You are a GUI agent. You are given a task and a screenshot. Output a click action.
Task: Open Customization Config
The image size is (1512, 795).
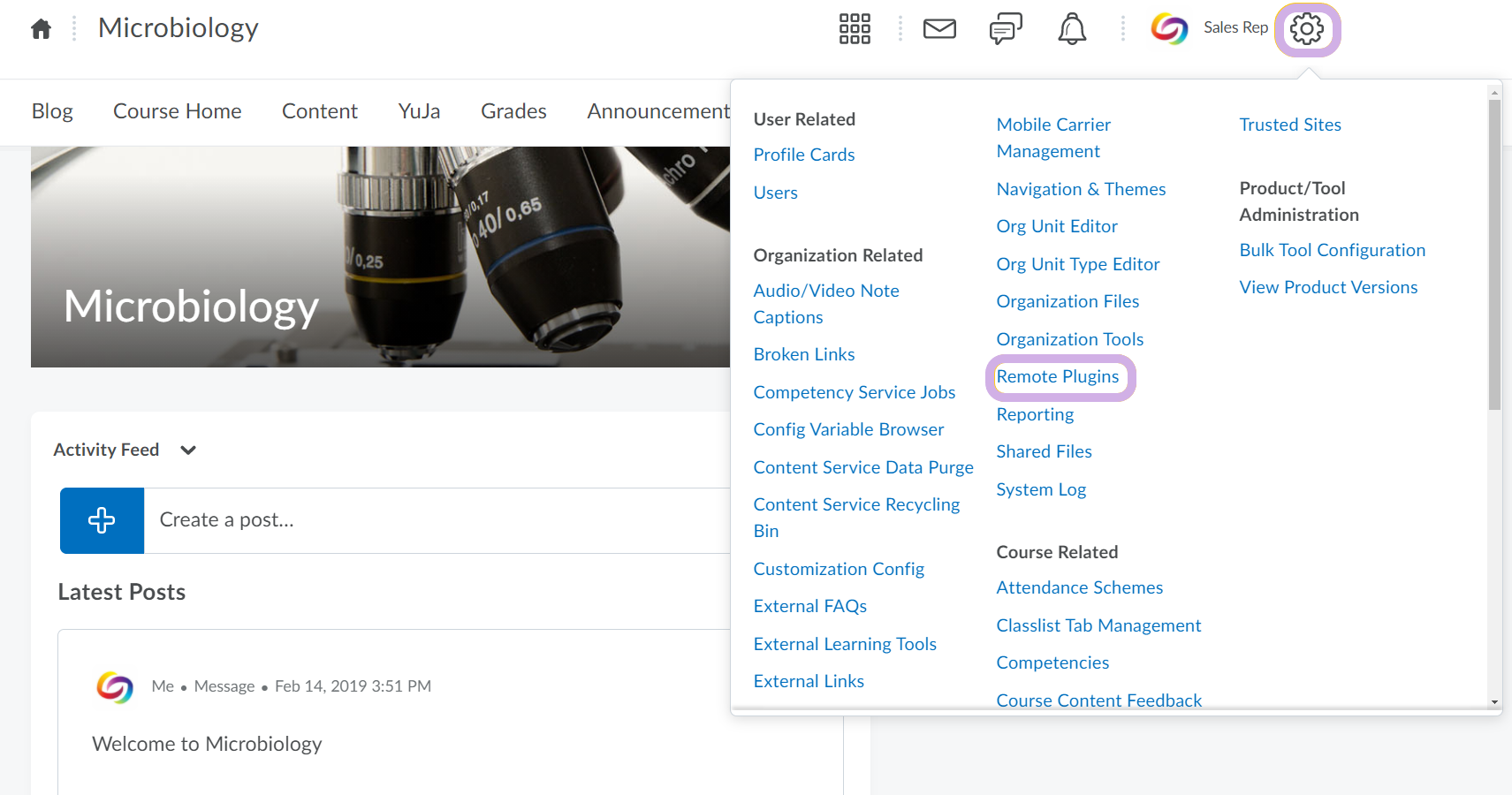point(839,569)
